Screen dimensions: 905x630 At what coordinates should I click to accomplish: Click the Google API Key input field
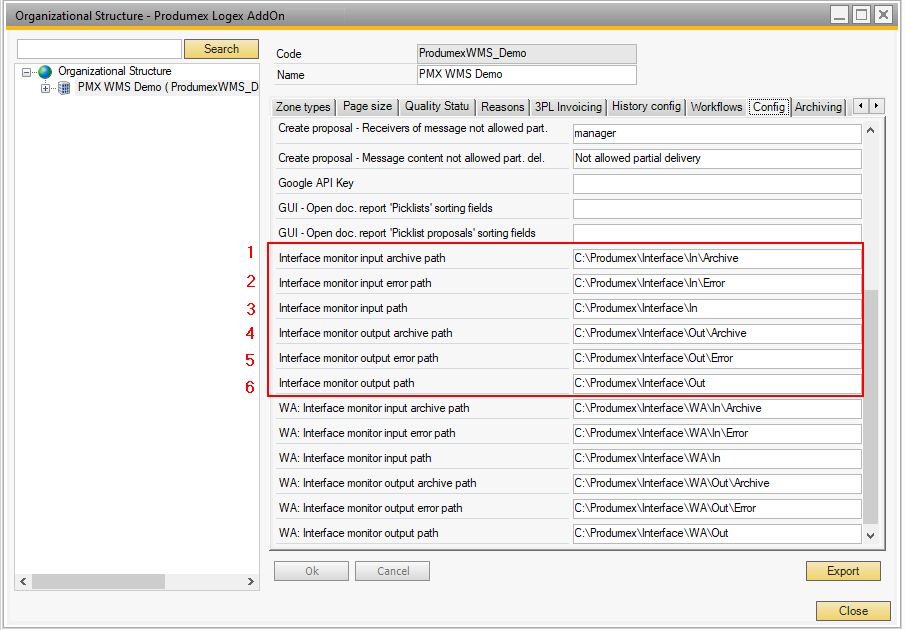click(716, 184)
